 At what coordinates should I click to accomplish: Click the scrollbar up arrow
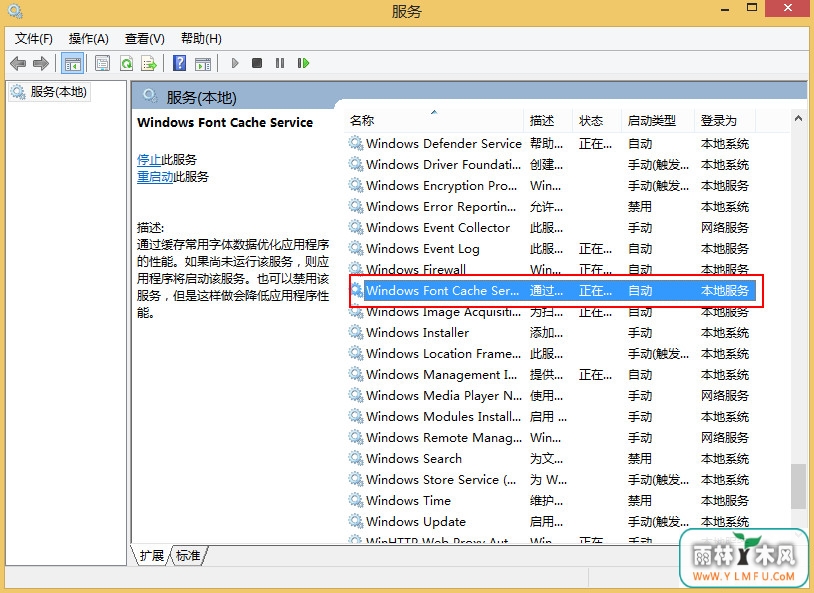click(x=798, y=118)
